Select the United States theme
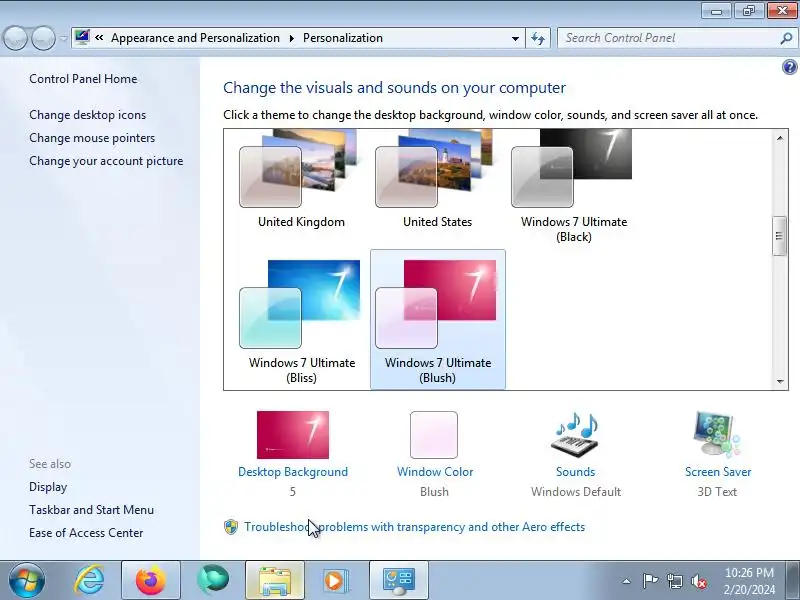The image size is (800, 600). (437, 179)
